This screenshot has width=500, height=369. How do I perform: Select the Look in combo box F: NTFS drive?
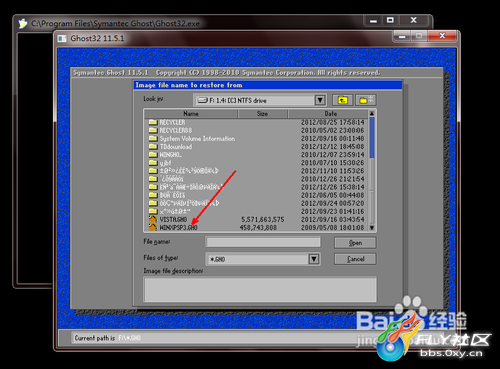[259, 100]
